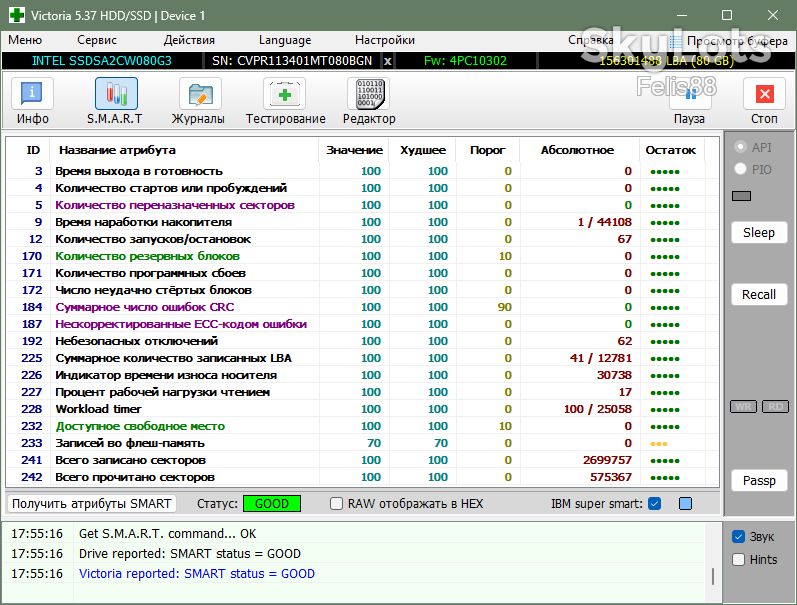The height and width of the screenshot is (605, 797).
Task: Click the Название атрибута column header
Action: (117, 150)
